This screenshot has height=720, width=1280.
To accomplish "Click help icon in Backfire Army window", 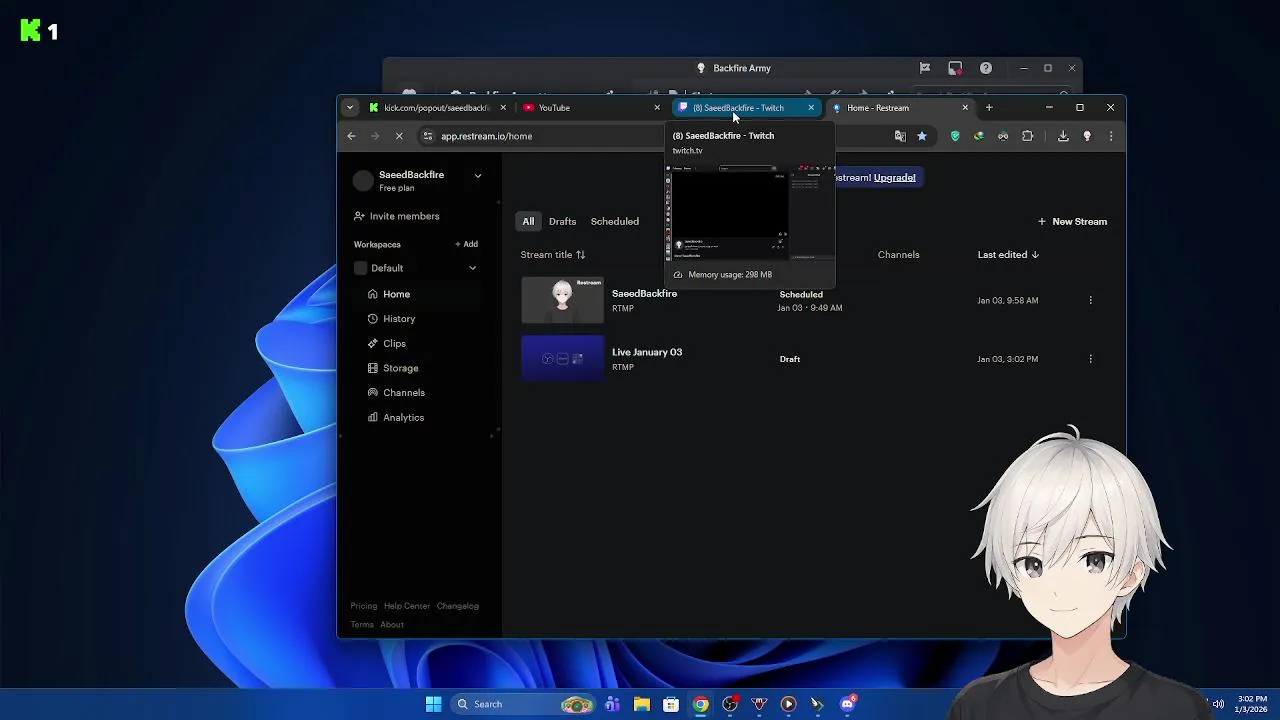I will click(x=986, y=68).
